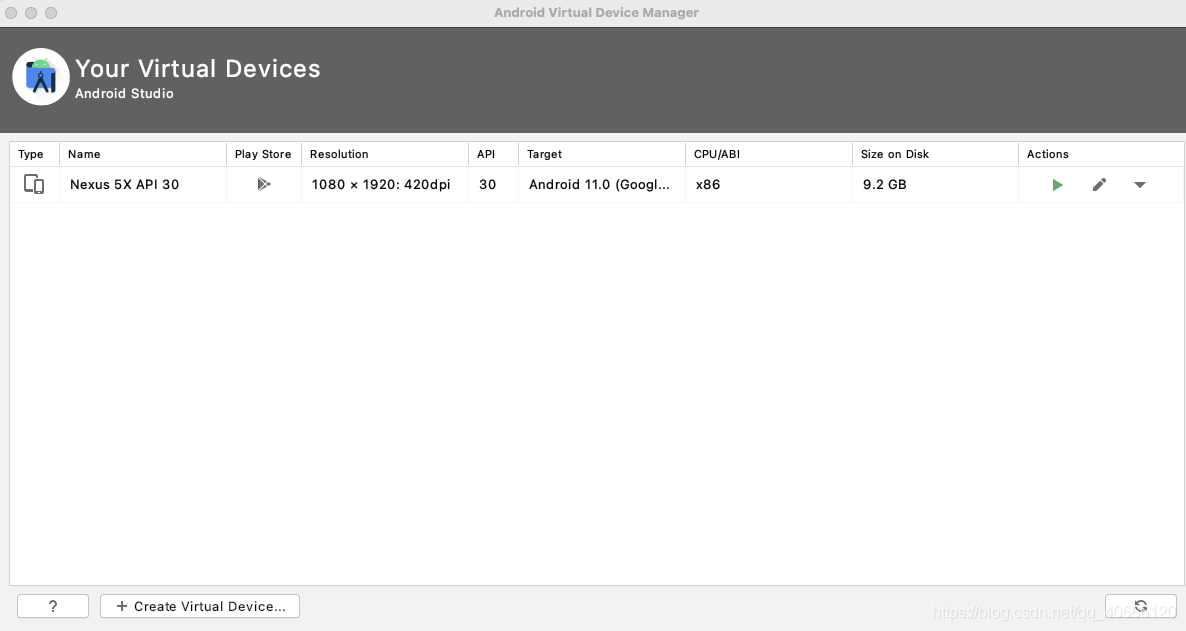Sort by Name column header

coord(143,154)
